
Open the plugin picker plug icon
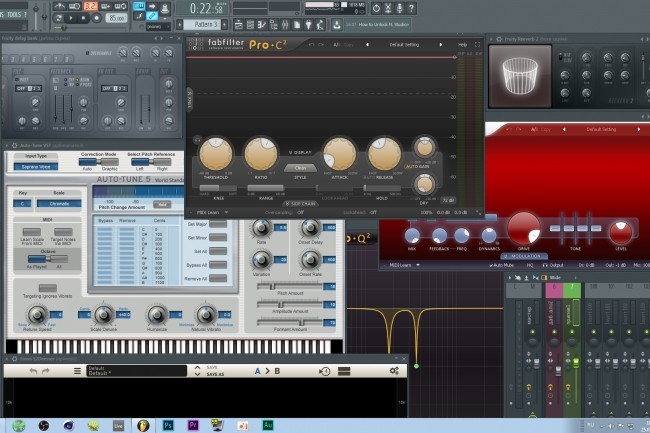pos(308,25)
